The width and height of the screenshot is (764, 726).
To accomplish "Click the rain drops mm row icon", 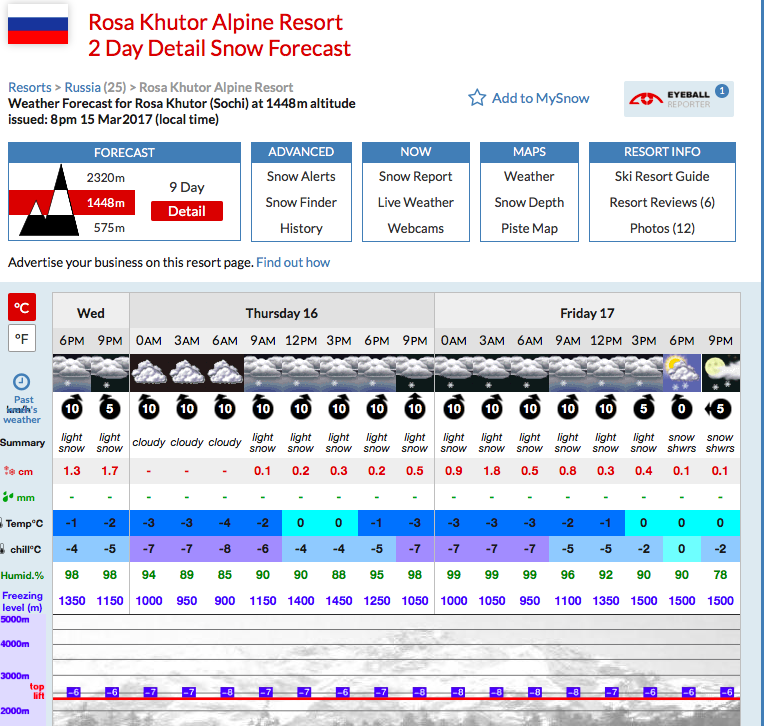I will pos(8,497).
